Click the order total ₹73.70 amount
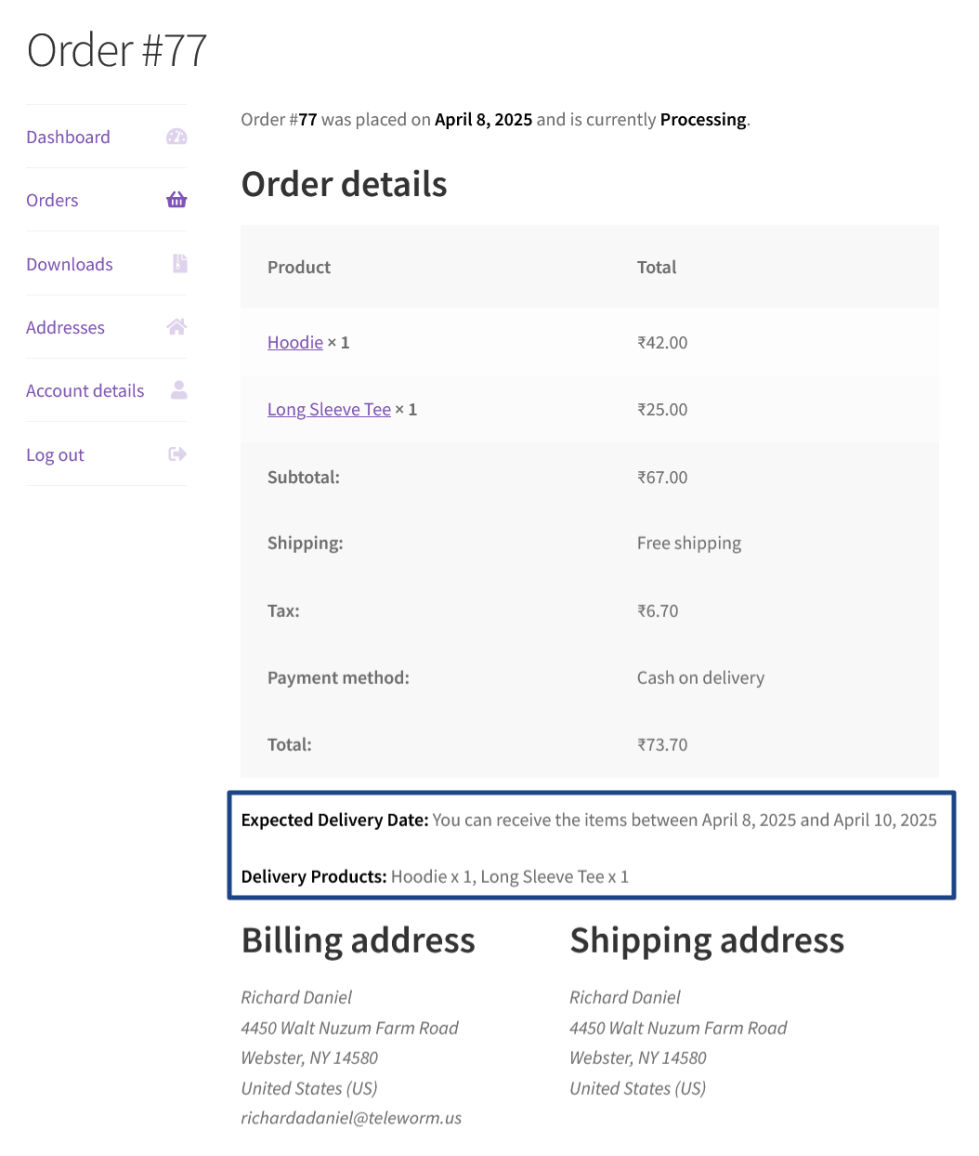The height and width of the screenshot is (1156, 979). [x=662, y=744]
